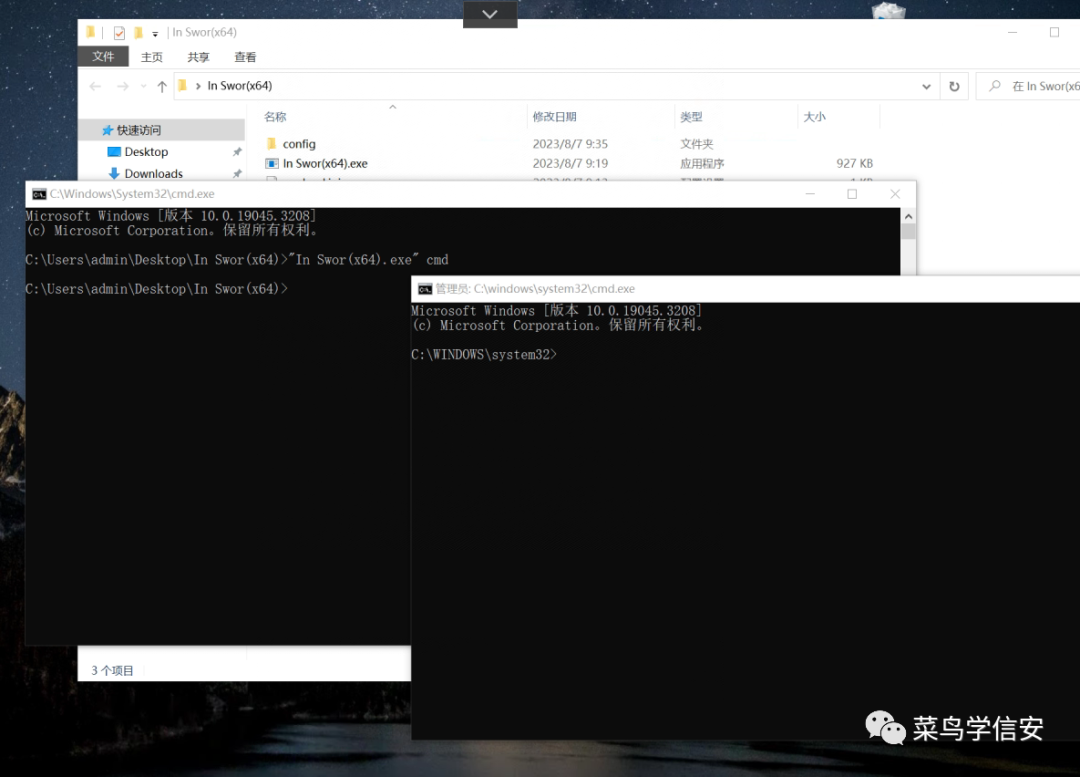1080x777 pixels.
Task: Switch to the 查看 ribbon tab
Action: pos(245,57)
